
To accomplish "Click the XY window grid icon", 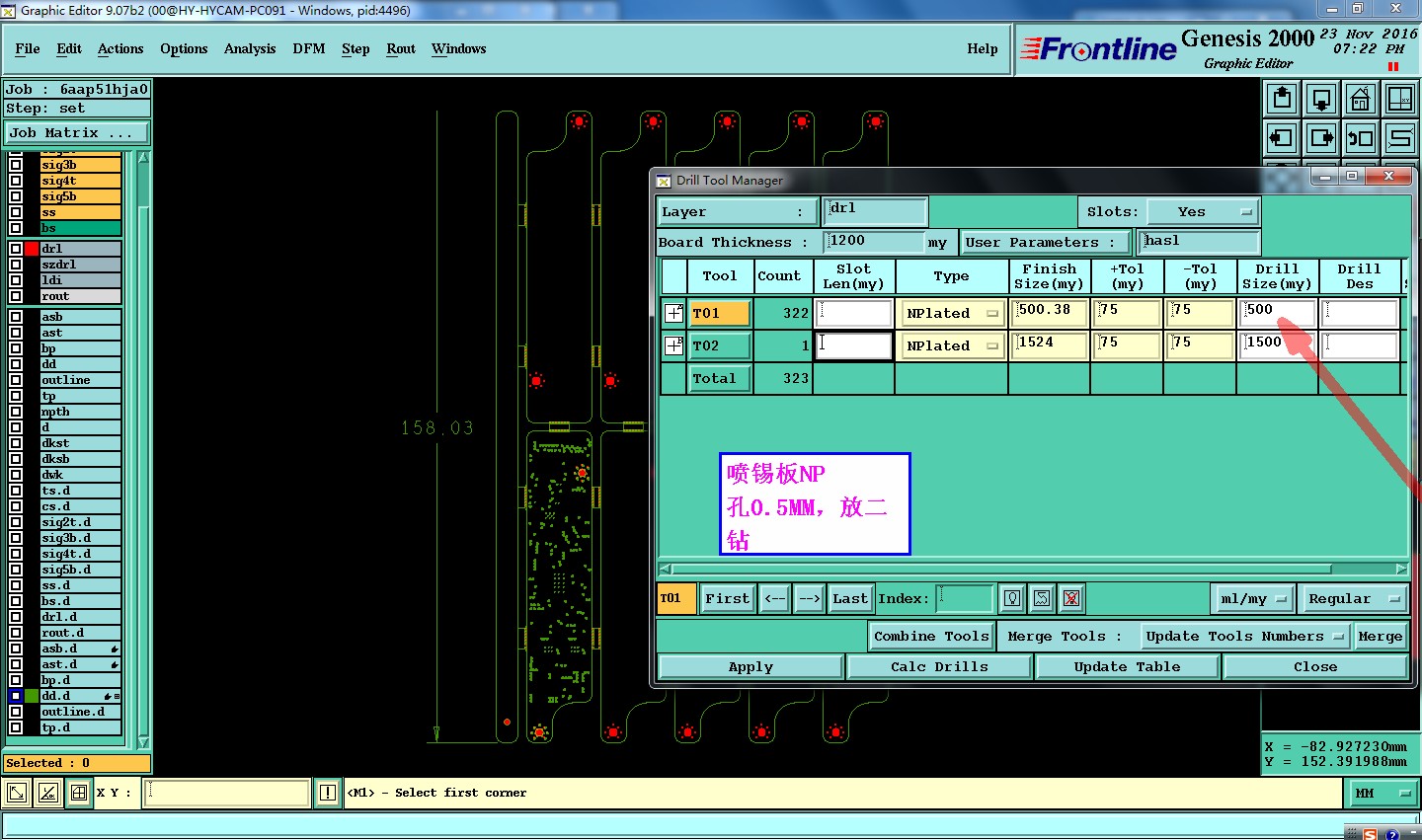I will (1400, 99).
